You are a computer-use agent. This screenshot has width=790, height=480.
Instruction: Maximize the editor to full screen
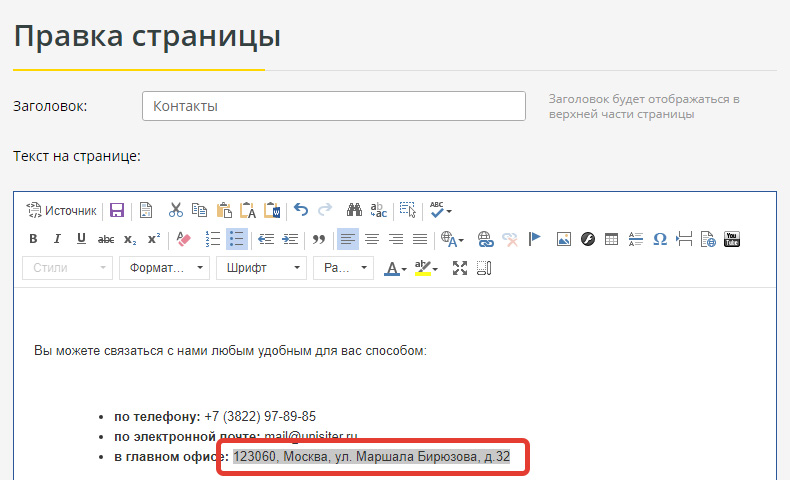[x=460, y=268]
